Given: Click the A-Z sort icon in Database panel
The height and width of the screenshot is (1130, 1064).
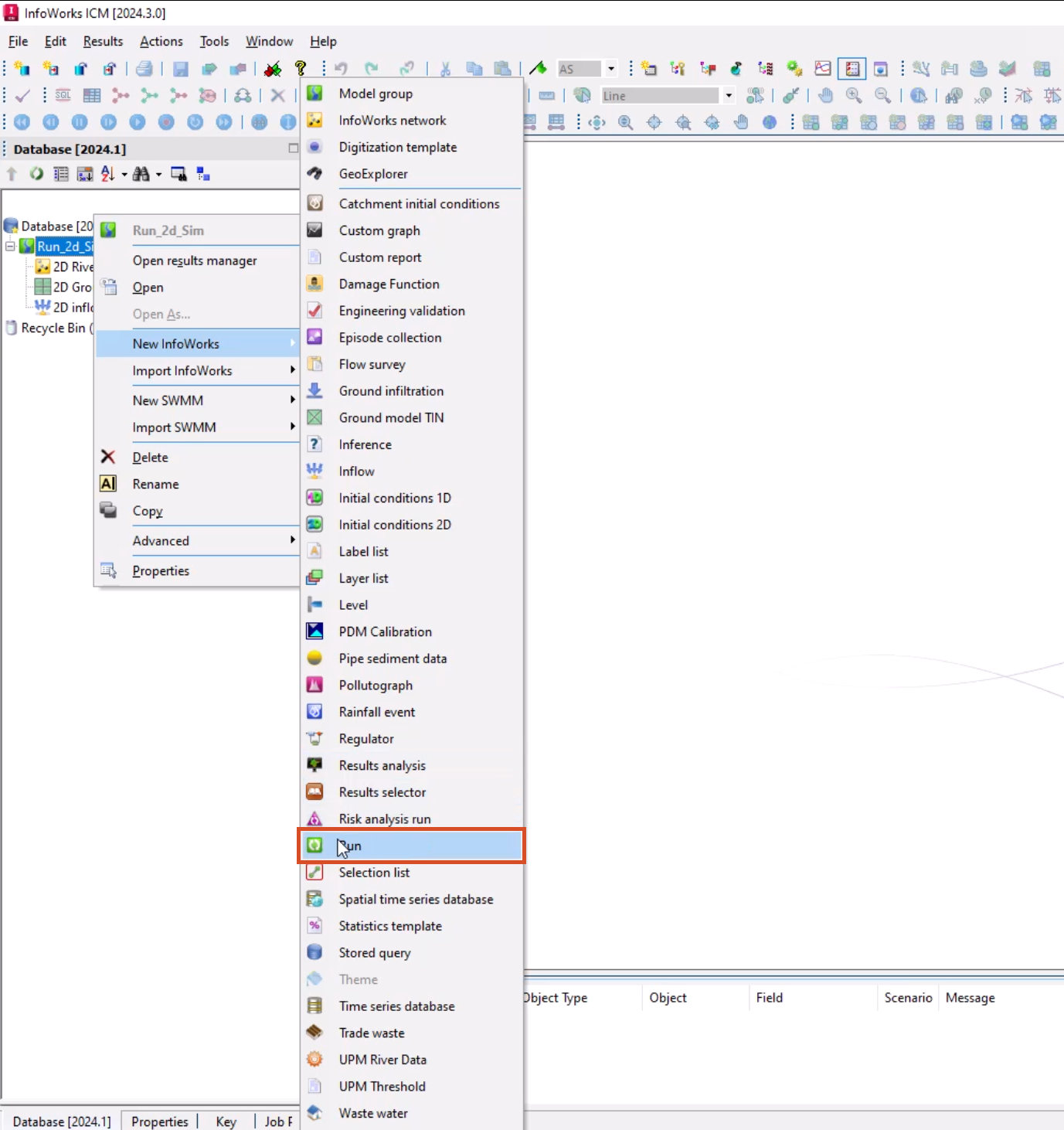Looking at the screenshot, I should [x=107, y=174].
